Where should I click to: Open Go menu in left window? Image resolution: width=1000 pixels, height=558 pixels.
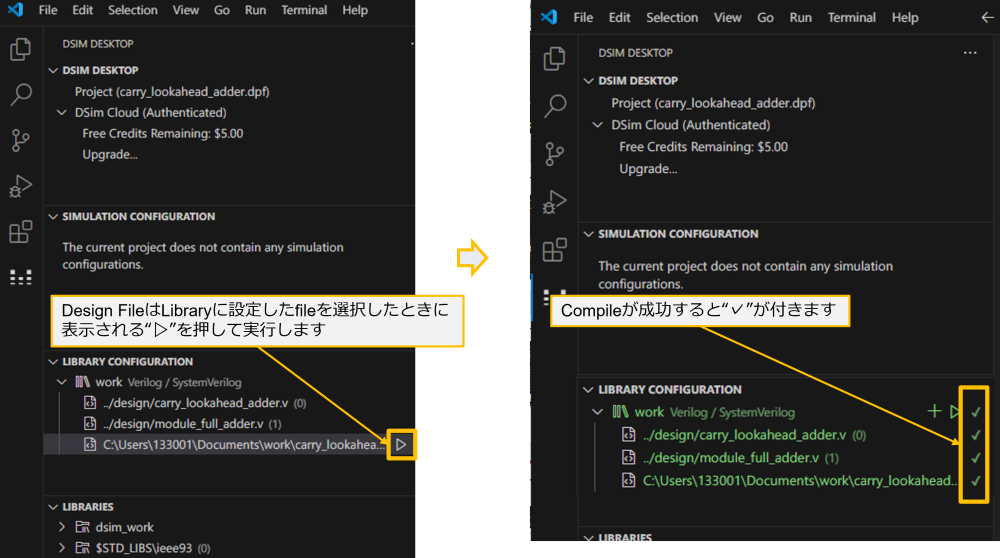222,10
